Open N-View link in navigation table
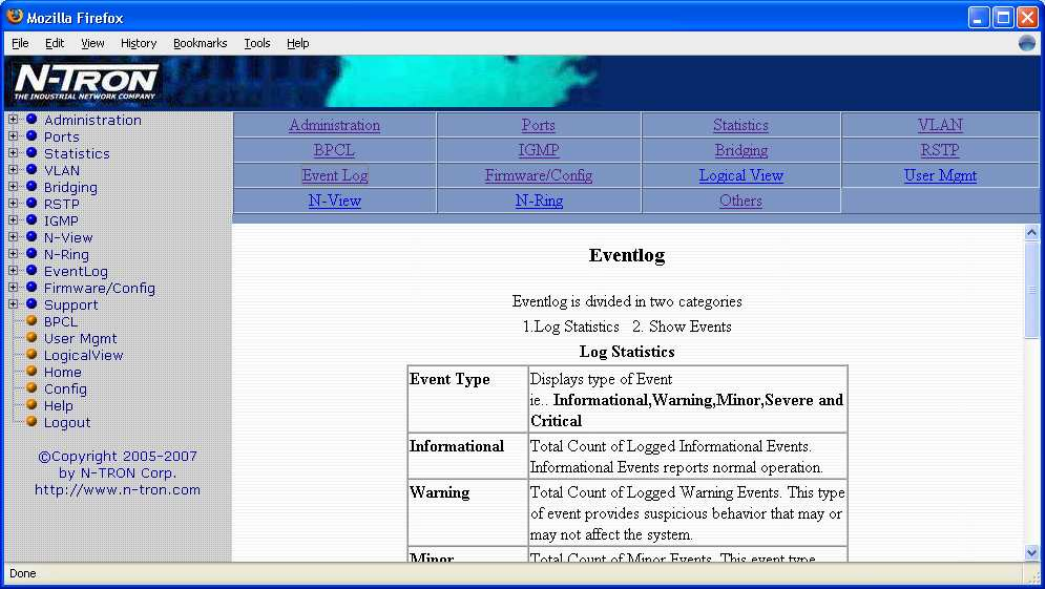The width and height of the screenshot is (1045, 589). click(x=335, y=201)
